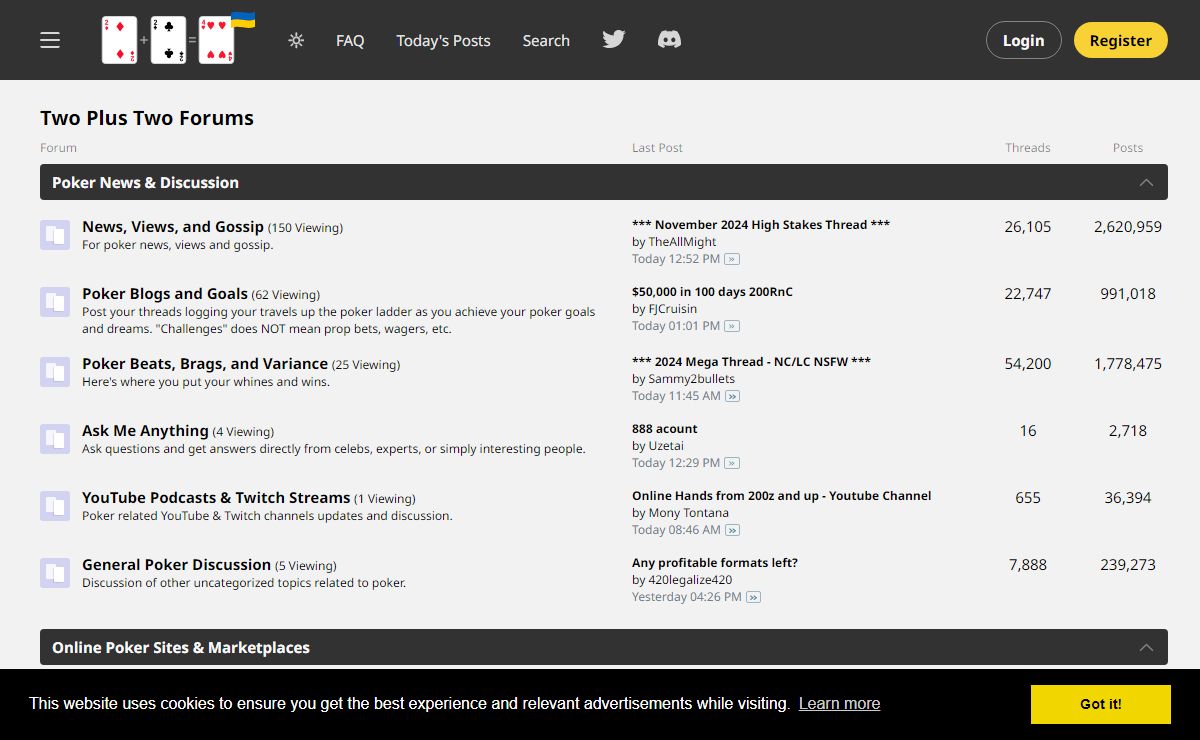Viewport: 1200px width, 740px height.
Task: Toggle light/dark theme sun icon
Action: tap(296, 41)
